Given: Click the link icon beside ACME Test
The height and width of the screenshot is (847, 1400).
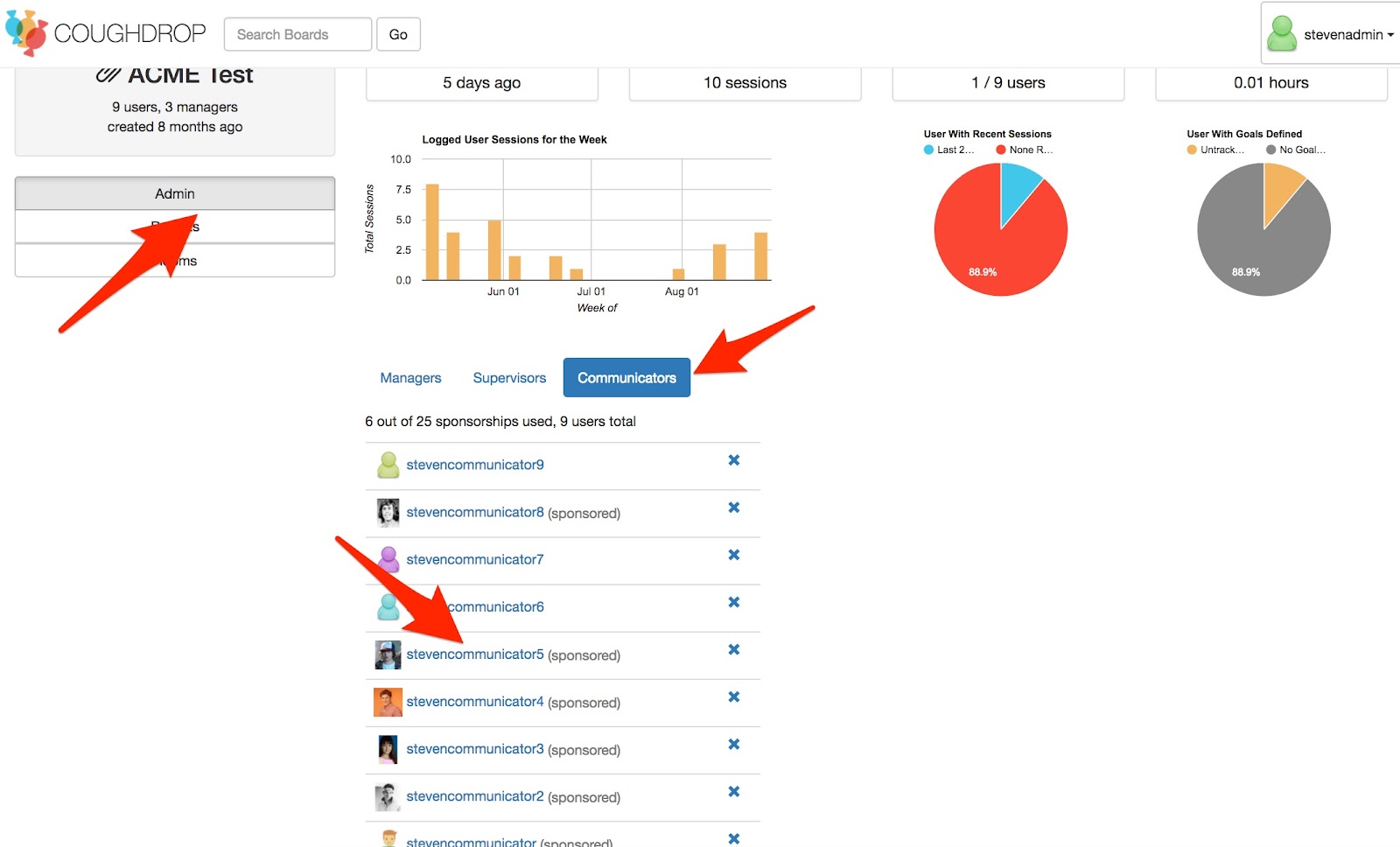Looking at the screenshot, I should (x=108, y=75).
